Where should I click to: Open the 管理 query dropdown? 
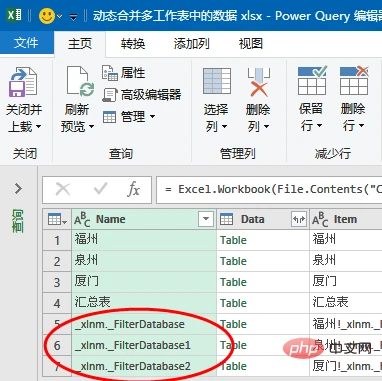(x=129, y=117)
